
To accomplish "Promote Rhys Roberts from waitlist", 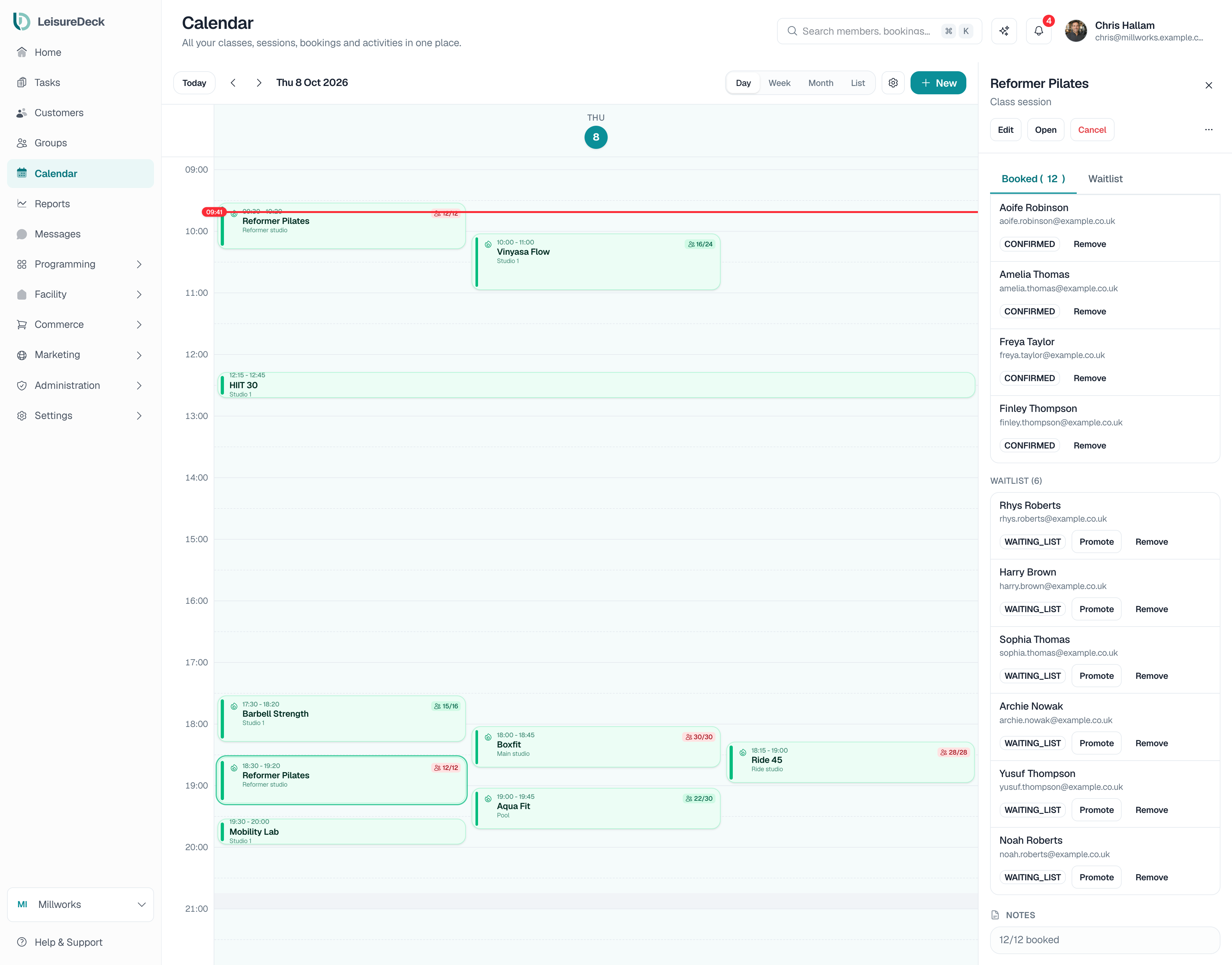I will tap(1096, 542).
